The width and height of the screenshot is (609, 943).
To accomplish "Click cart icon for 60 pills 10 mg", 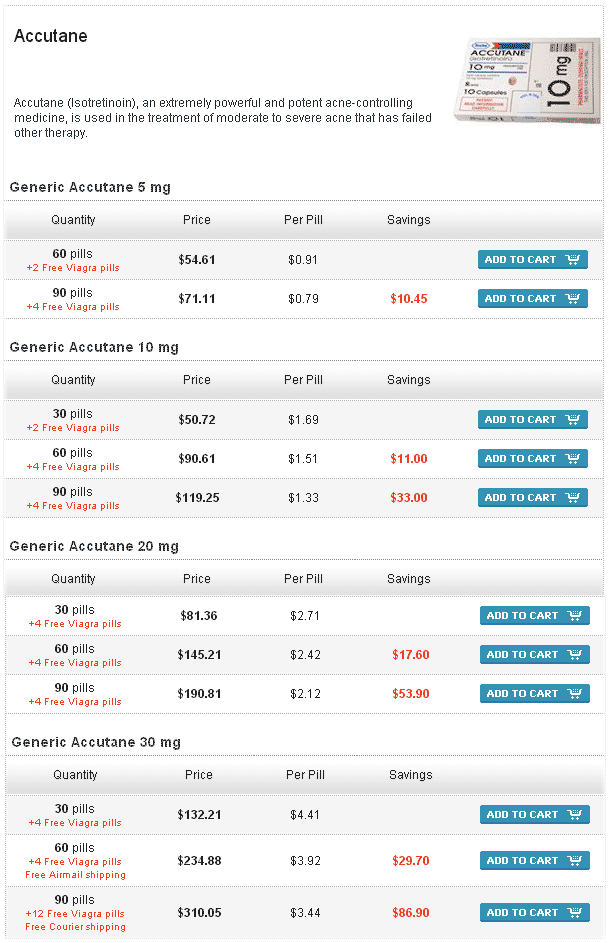I will (533, 459).
